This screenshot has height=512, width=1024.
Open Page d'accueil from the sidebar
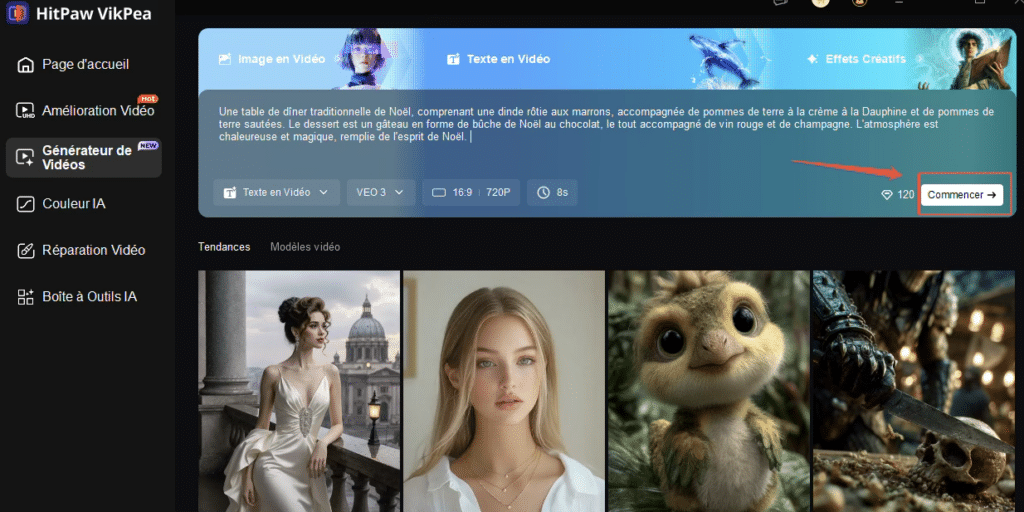tap(84, 65)
